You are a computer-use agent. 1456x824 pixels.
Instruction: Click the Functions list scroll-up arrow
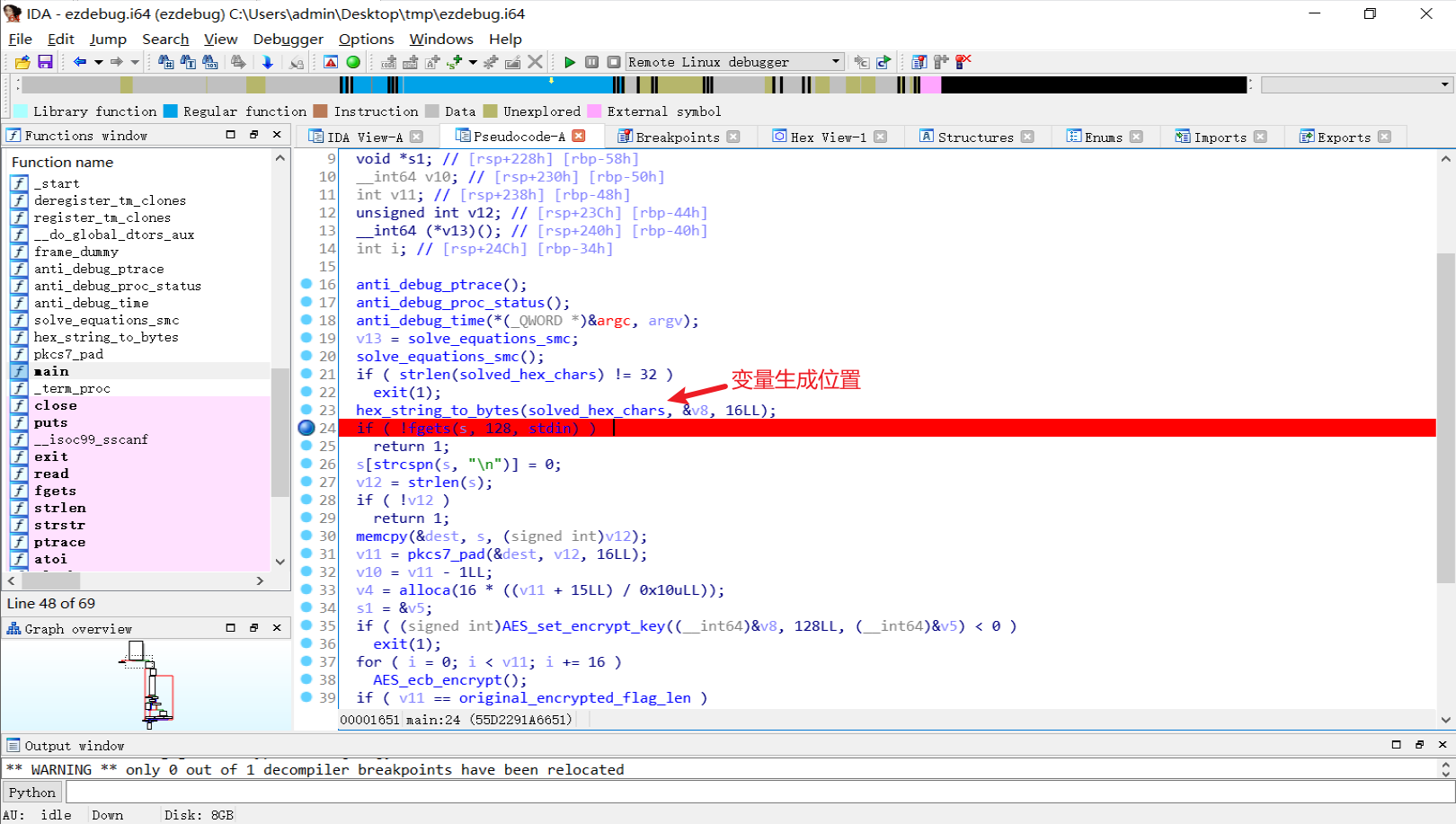tap(280, 158)
